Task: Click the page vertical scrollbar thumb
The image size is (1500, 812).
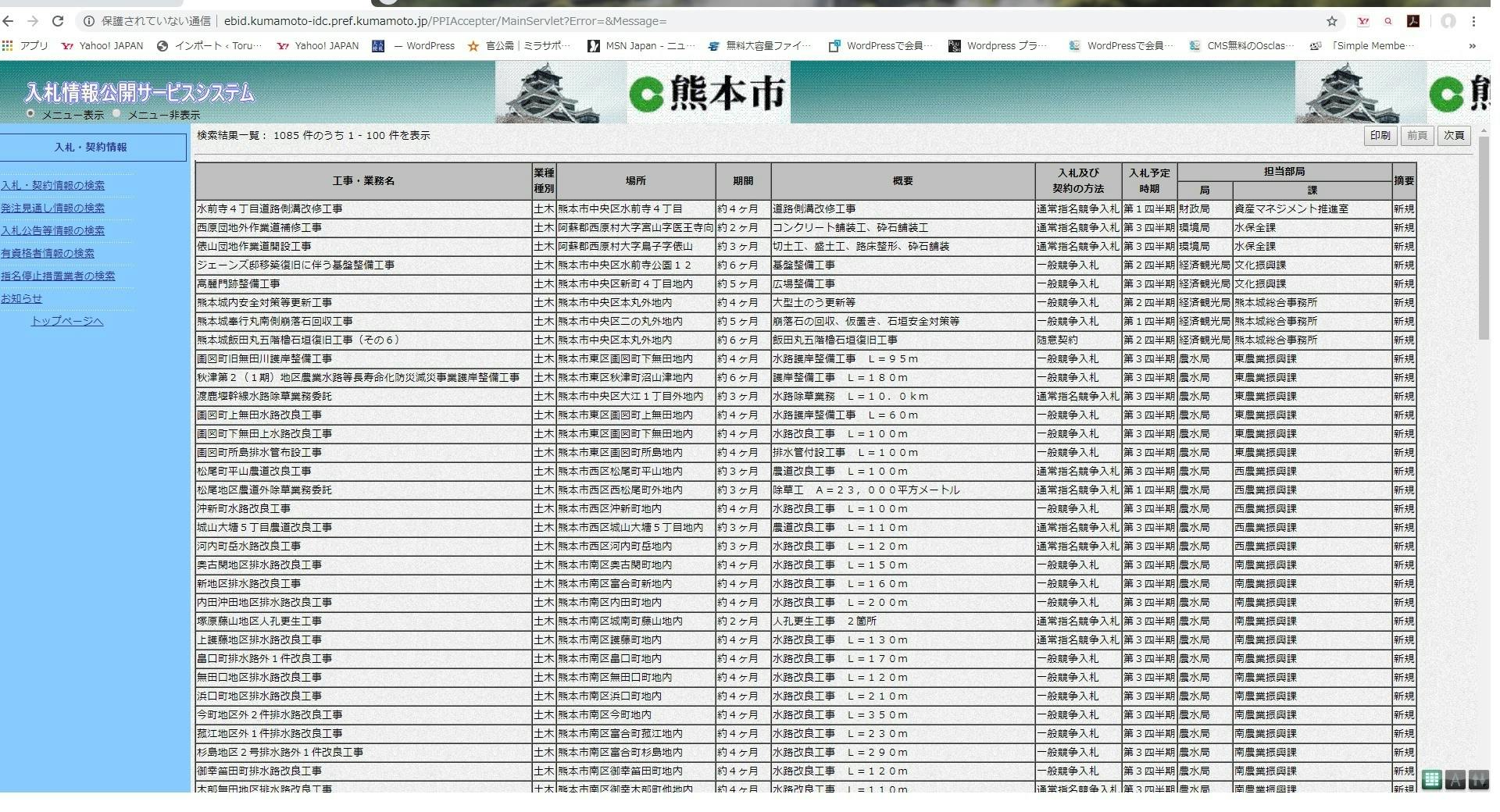Action: coord(1484,234)
